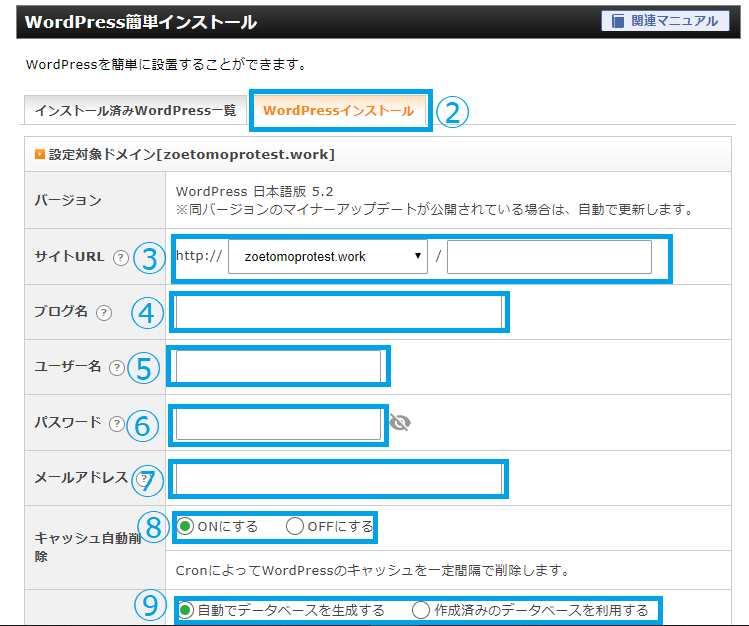Click help icon next to ユーザー名
749x626 pixels.
click(x=117, y=368)
